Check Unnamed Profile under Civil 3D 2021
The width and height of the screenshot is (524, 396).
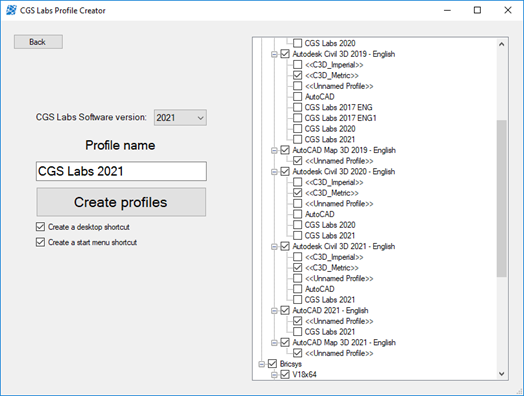(x=297, y=278)
